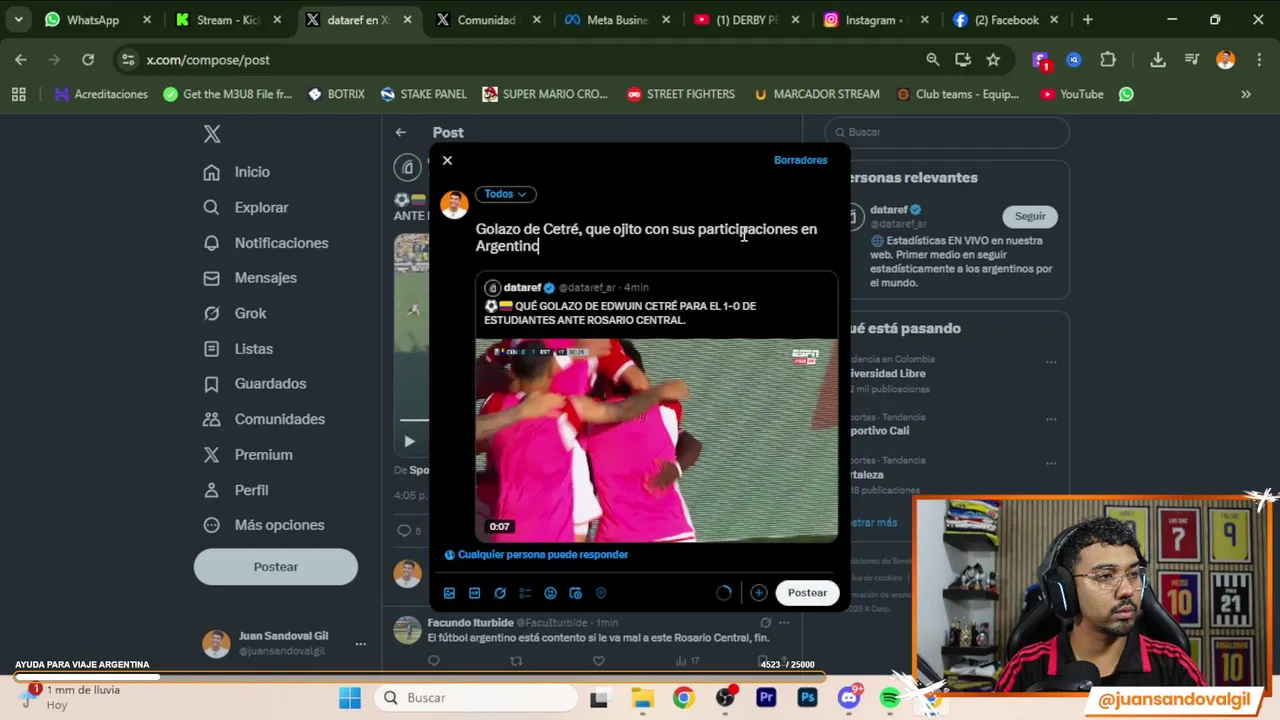Go back with Post header arrow

(400, 132)
